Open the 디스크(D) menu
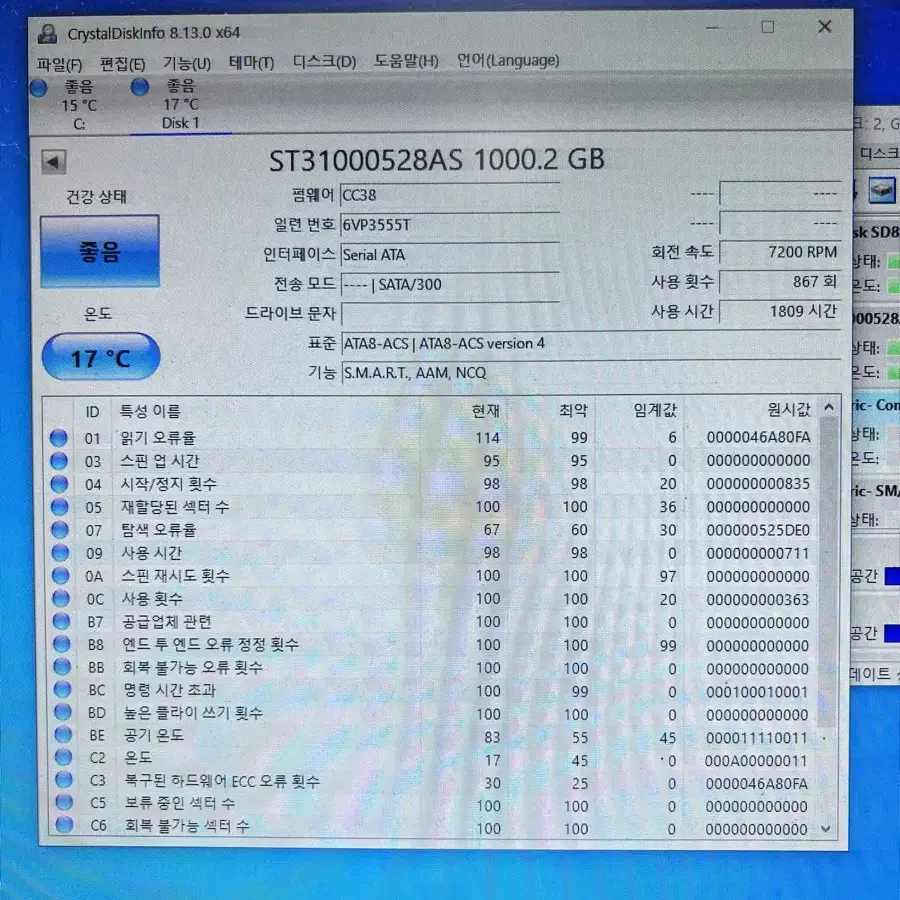 (x=324, y=61)
